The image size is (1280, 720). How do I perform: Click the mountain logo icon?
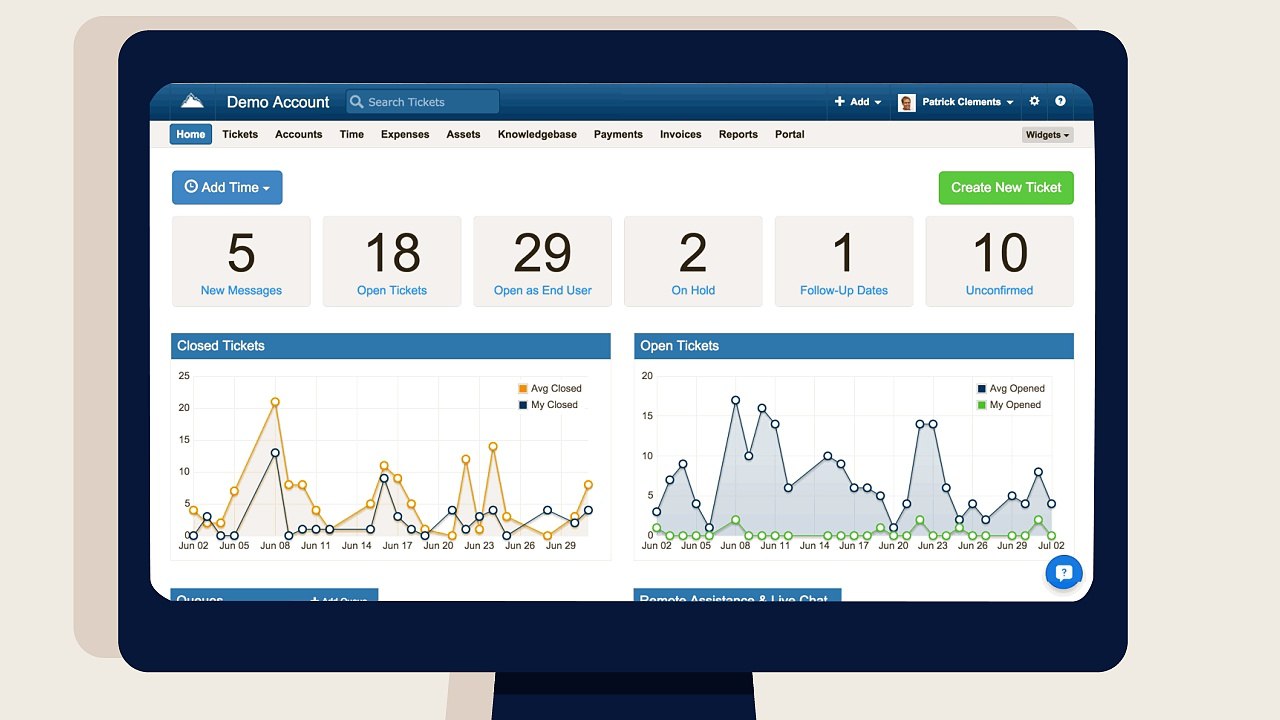coord(192,101)
